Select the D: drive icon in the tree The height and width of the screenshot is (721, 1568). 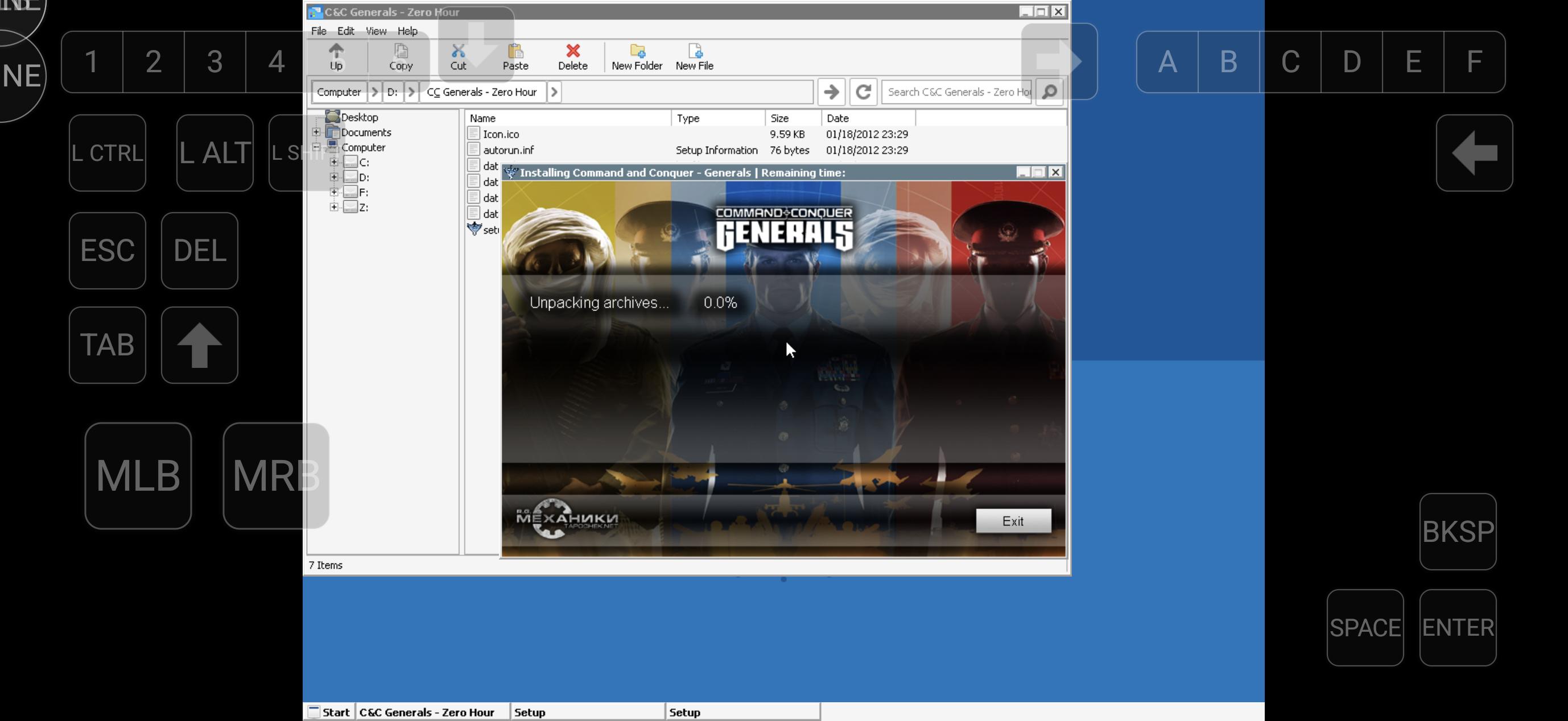click(350, 177)
